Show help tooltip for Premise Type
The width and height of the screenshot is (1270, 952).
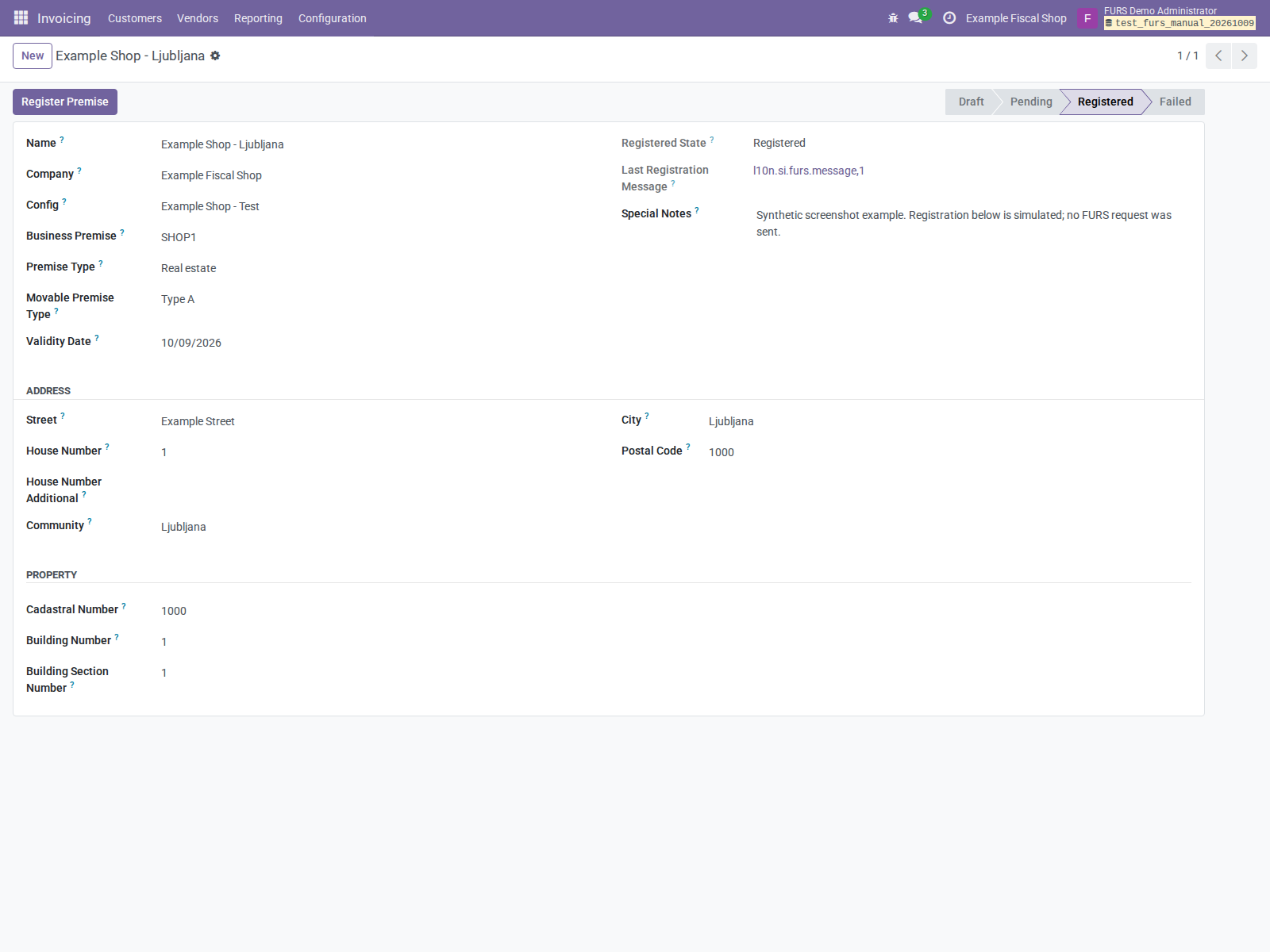(101, 263)
